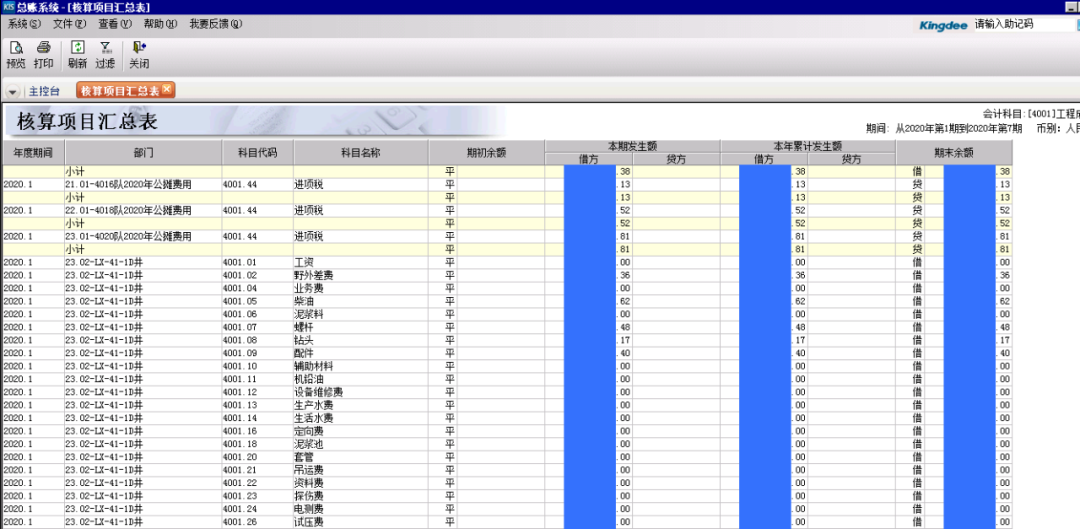This screenshot has height=529, width=1080.
Task: Select the 试压费 cell
Action: (x=361, y=521)
